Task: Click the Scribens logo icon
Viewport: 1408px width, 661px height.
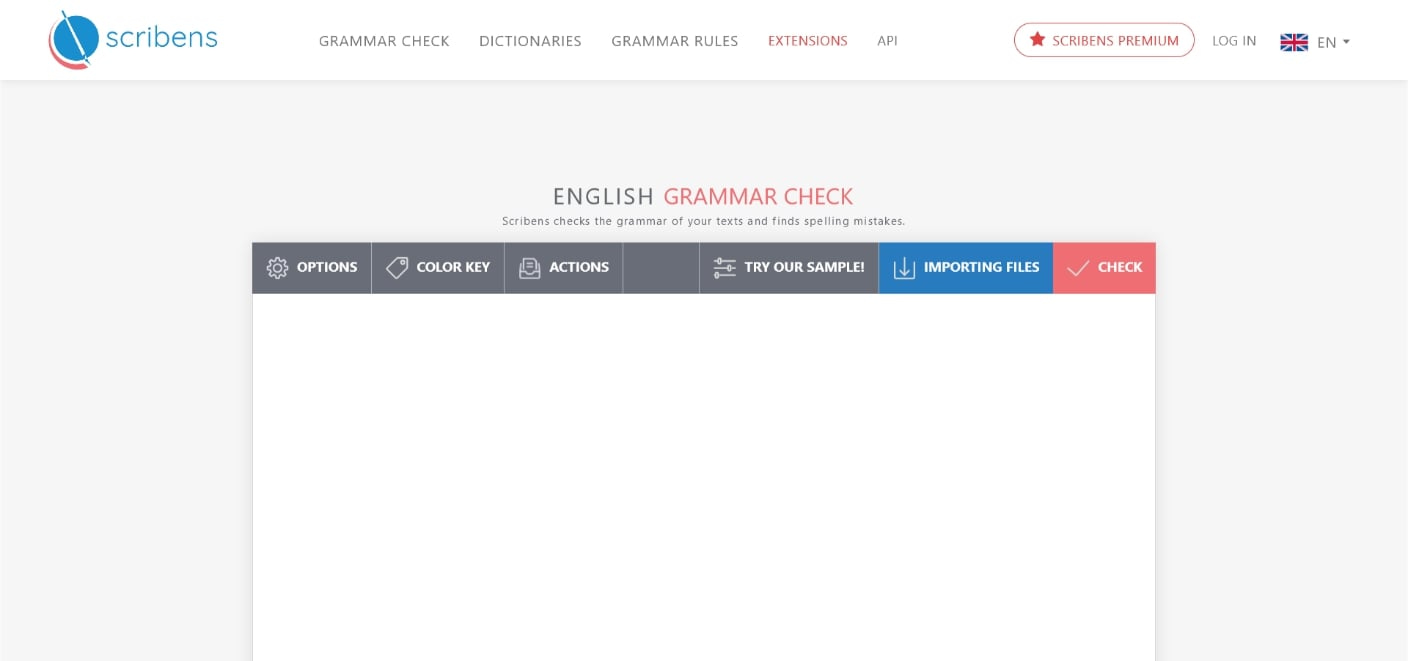Action: [x=73, y=40]
